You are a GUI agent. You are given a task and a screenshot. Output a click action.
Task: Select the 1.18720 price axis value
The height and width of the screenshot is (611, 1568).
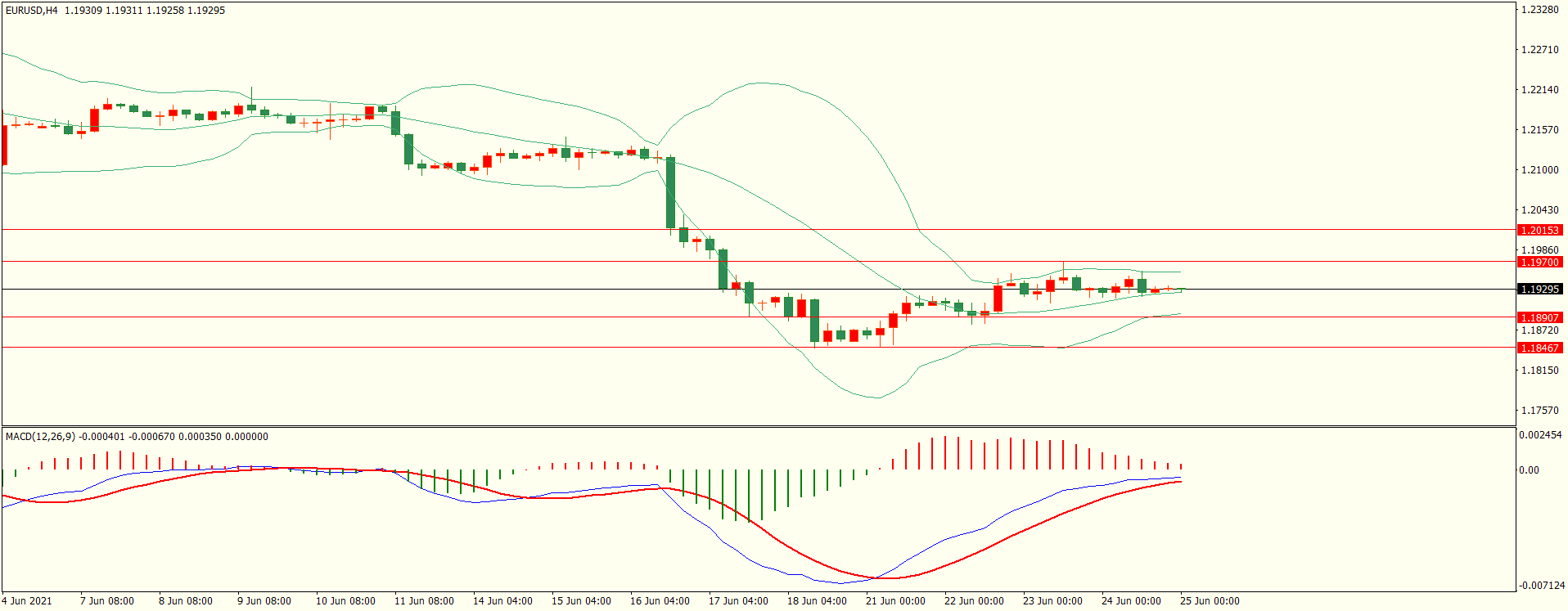[1539, 330]
